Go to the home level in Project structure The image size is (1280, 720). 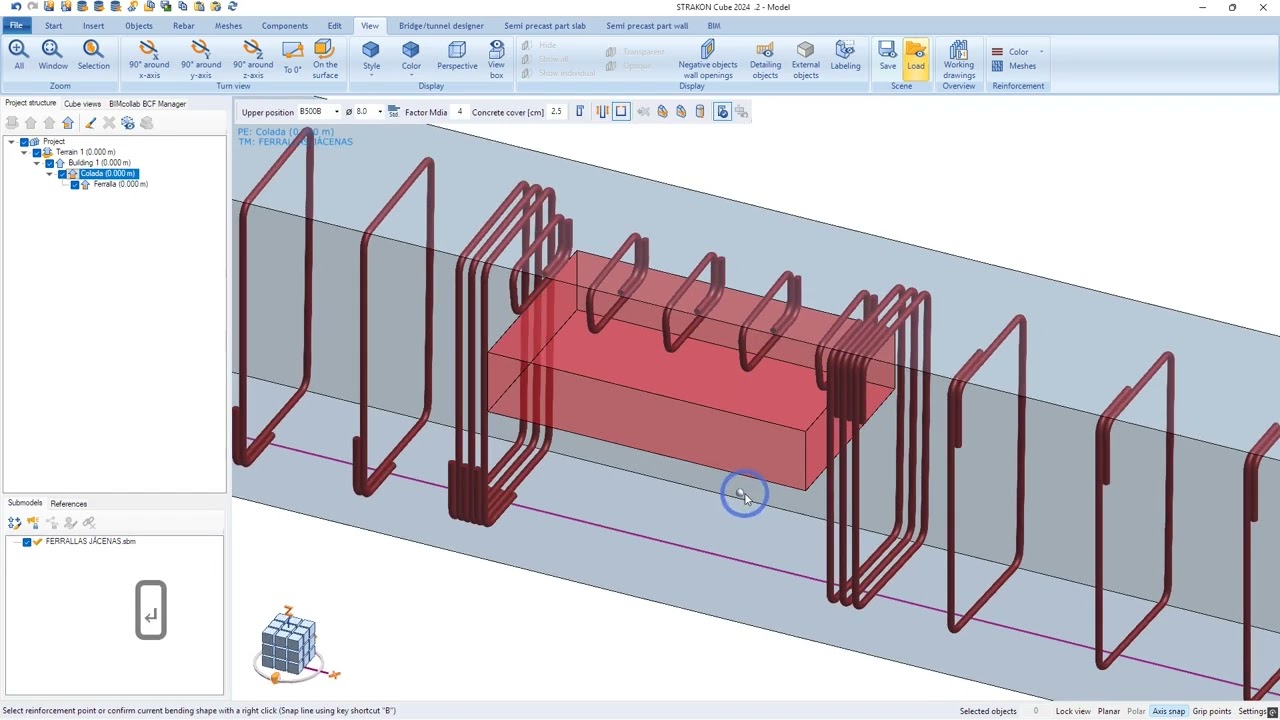pyautogui.click(x=68, y=123)
